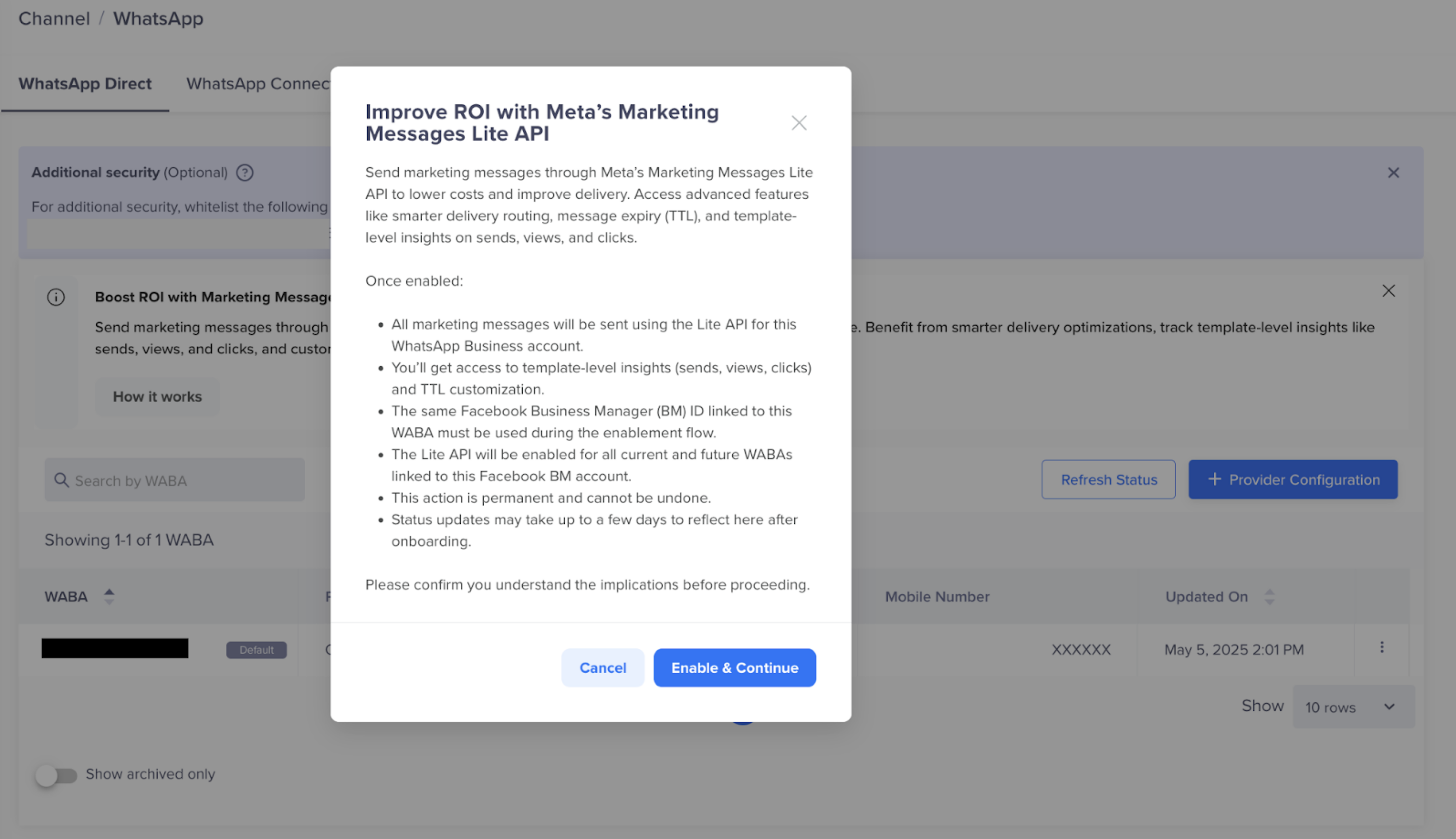Click the plus icon on Provider Configuration
This screenshot has width=1456, height=839.
(x=1214, y=479)
